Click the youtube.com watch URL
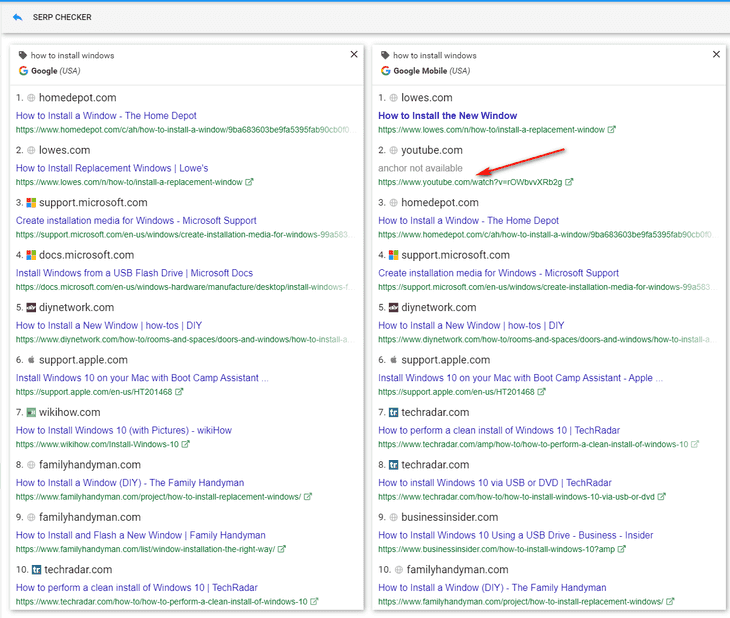Image resolution: width=730 pixels, height=618 pixels. click(x=469, y=182)
